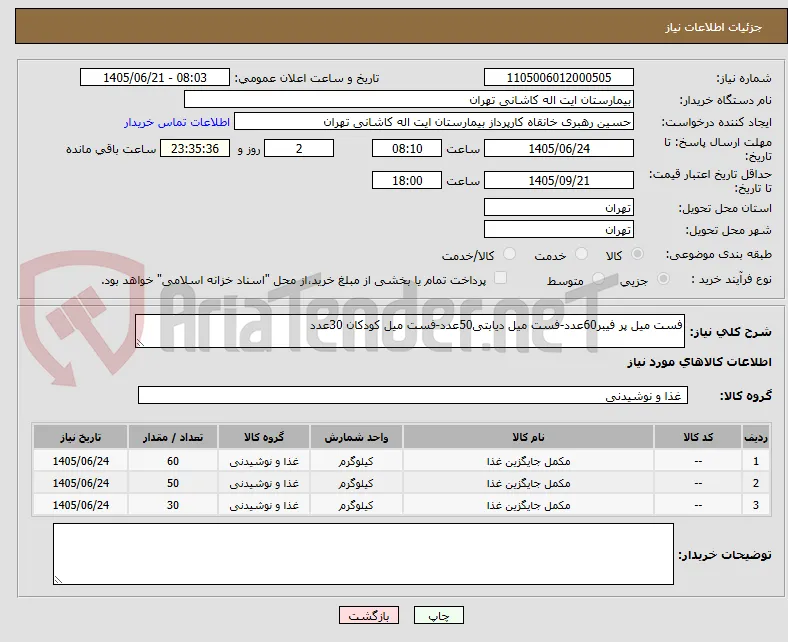Click the quantity 30 in row 3
The width and height of the screenshot is (788, 642).
pos(173,505)
